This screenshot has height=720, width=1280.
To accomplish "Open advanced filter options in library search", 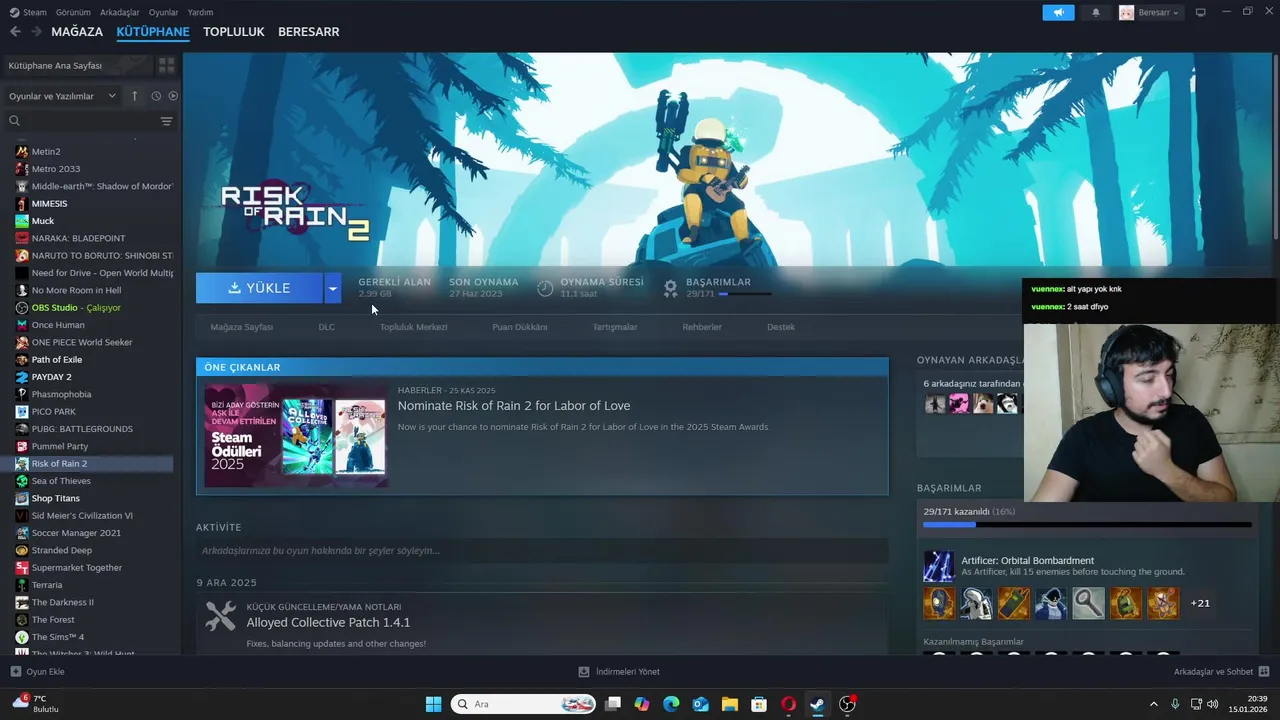I will tap(166, 121).
